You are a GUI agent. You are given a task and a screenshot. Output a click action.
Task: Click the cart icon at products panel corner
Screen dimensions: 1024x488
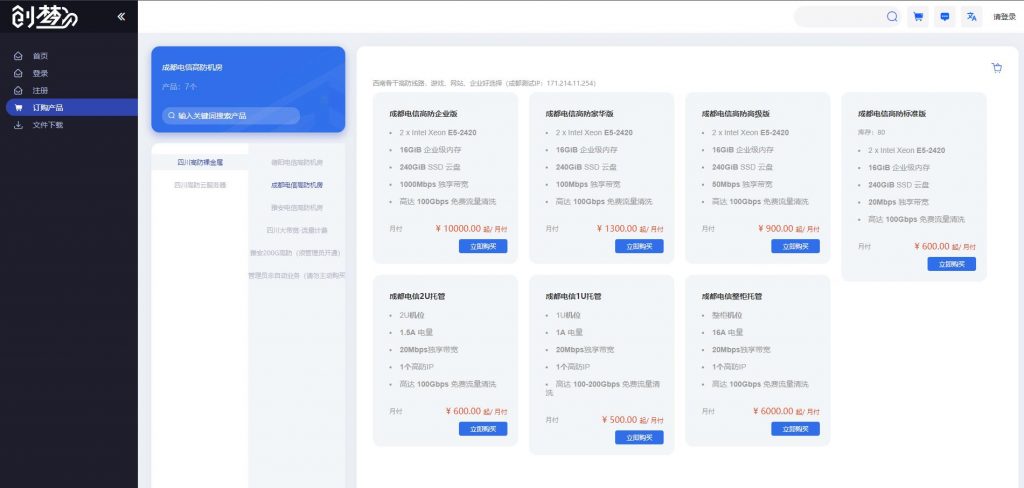pyautogui.click(x=997, y=68)
